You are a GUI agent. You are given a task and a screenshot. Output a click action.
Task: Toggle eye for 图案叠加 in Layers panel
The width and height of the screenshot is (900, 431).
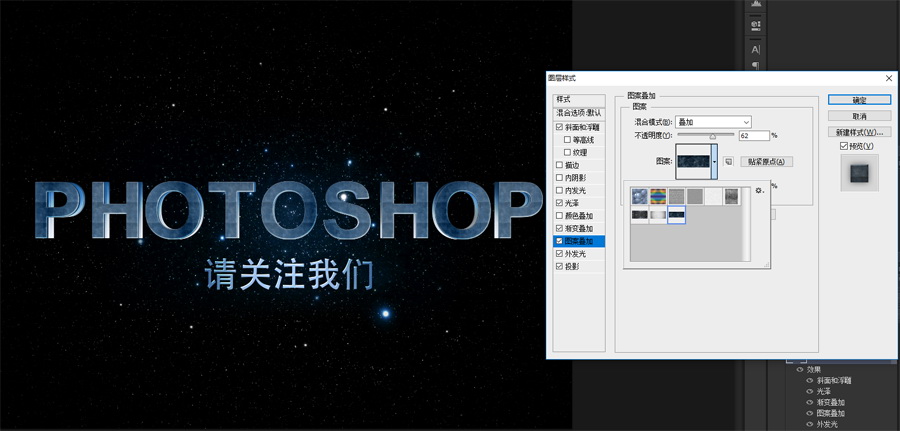coord(810,413)
